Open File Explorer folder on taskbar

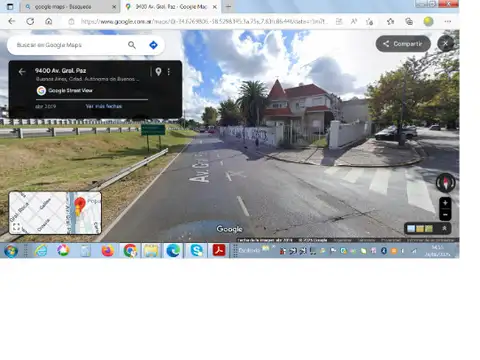151,251
